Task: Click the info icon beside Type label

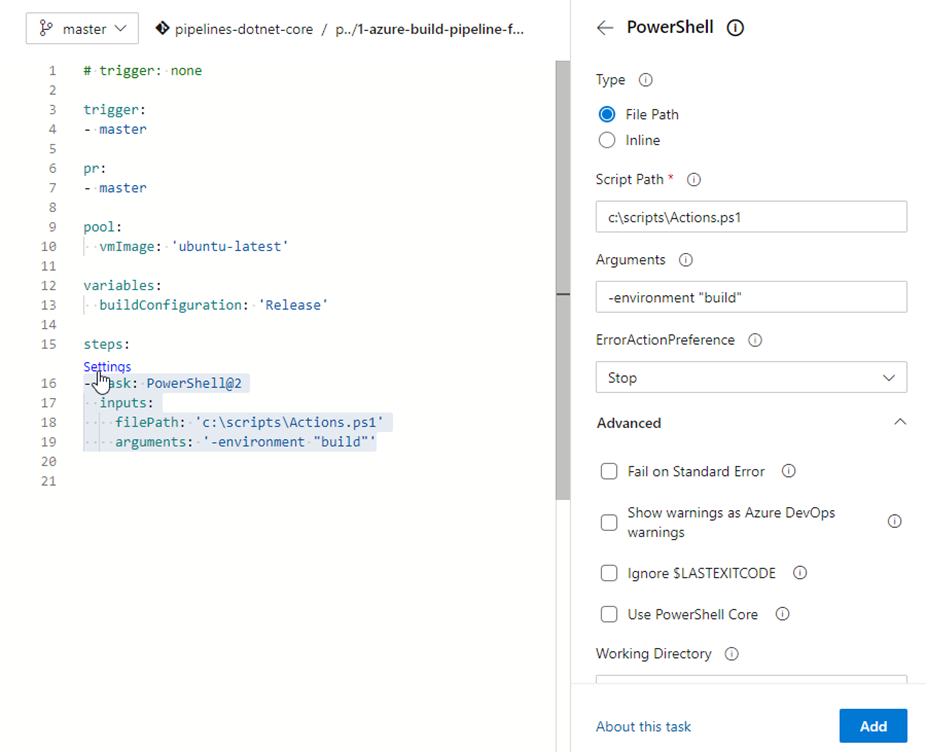Action: [x=645, y=80]
